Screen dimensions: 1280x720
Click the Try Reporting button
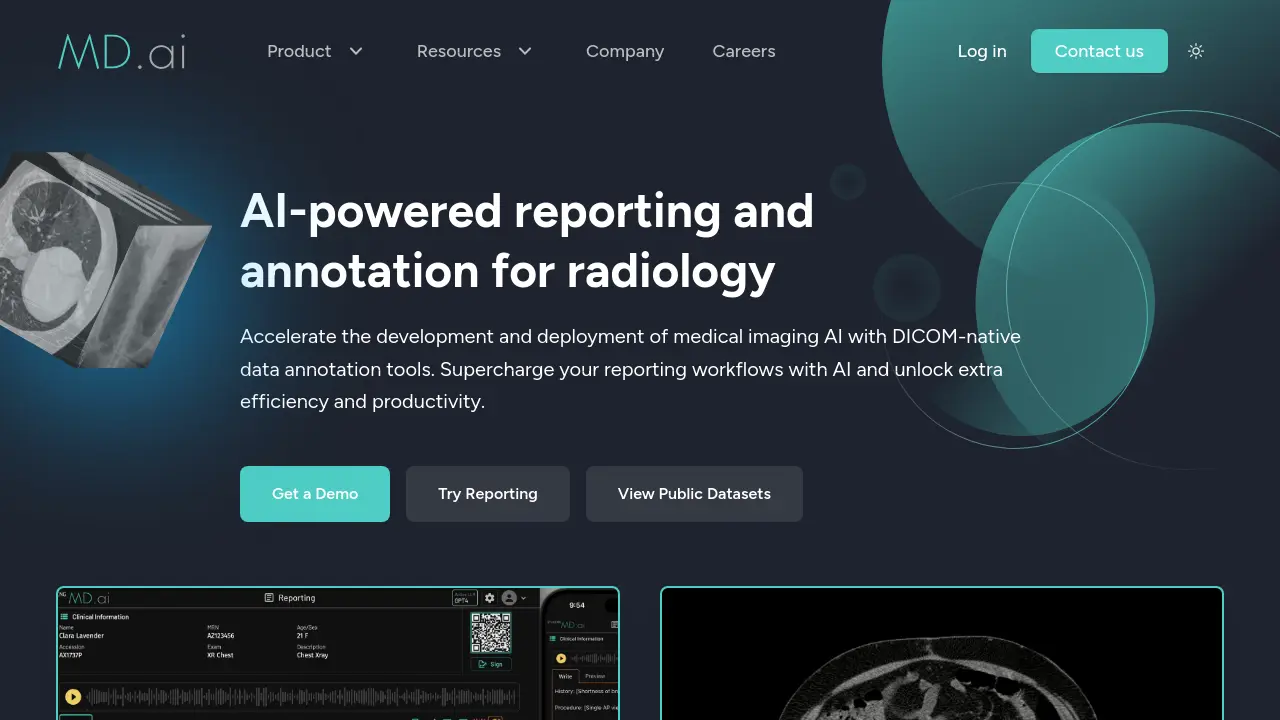[x=488, y=494]
